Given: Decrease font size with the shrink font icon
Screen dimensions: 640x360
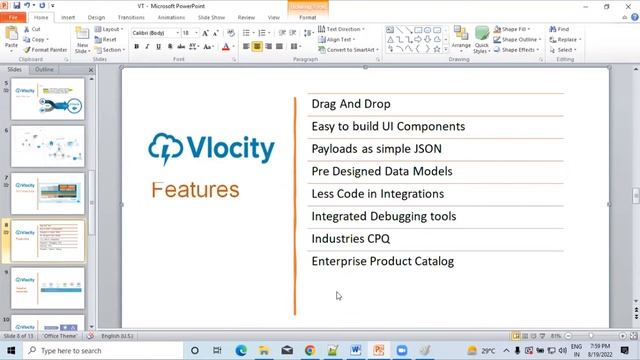Looking at the screenshot, I should point(216,33).
